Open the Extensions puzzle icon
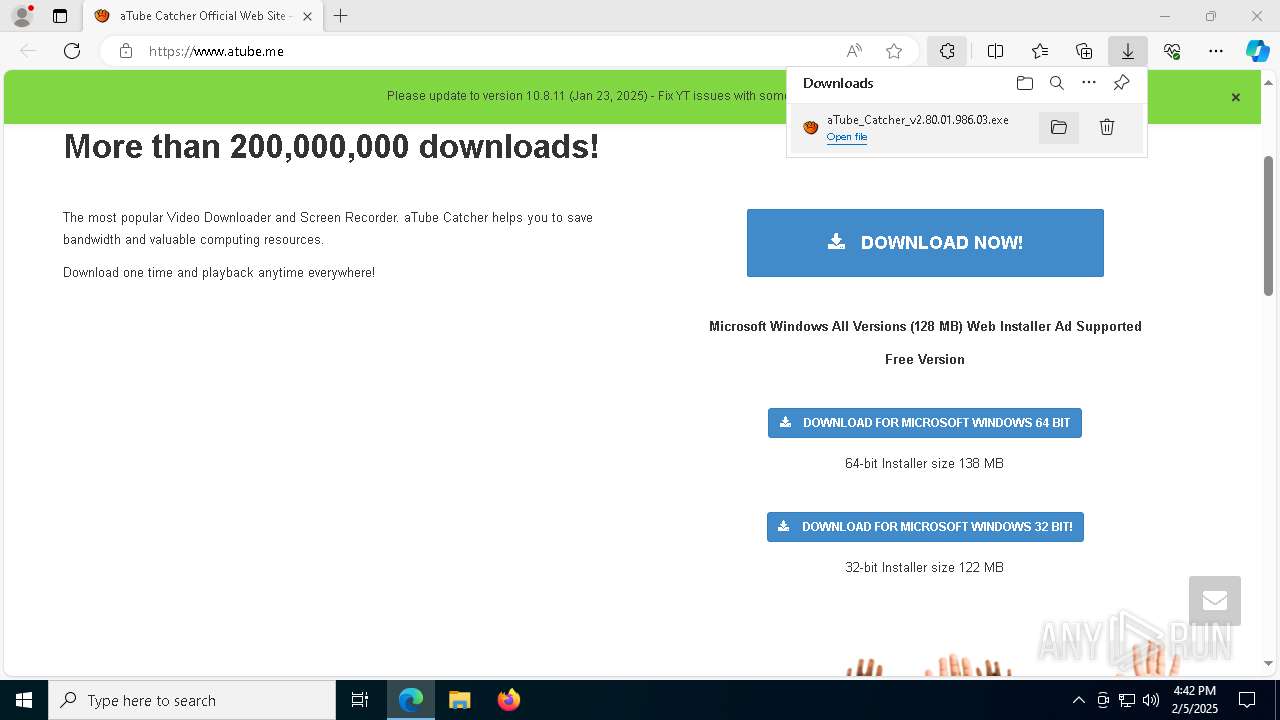This screenshot has width=1280, height=720. [x=947, y=51]
